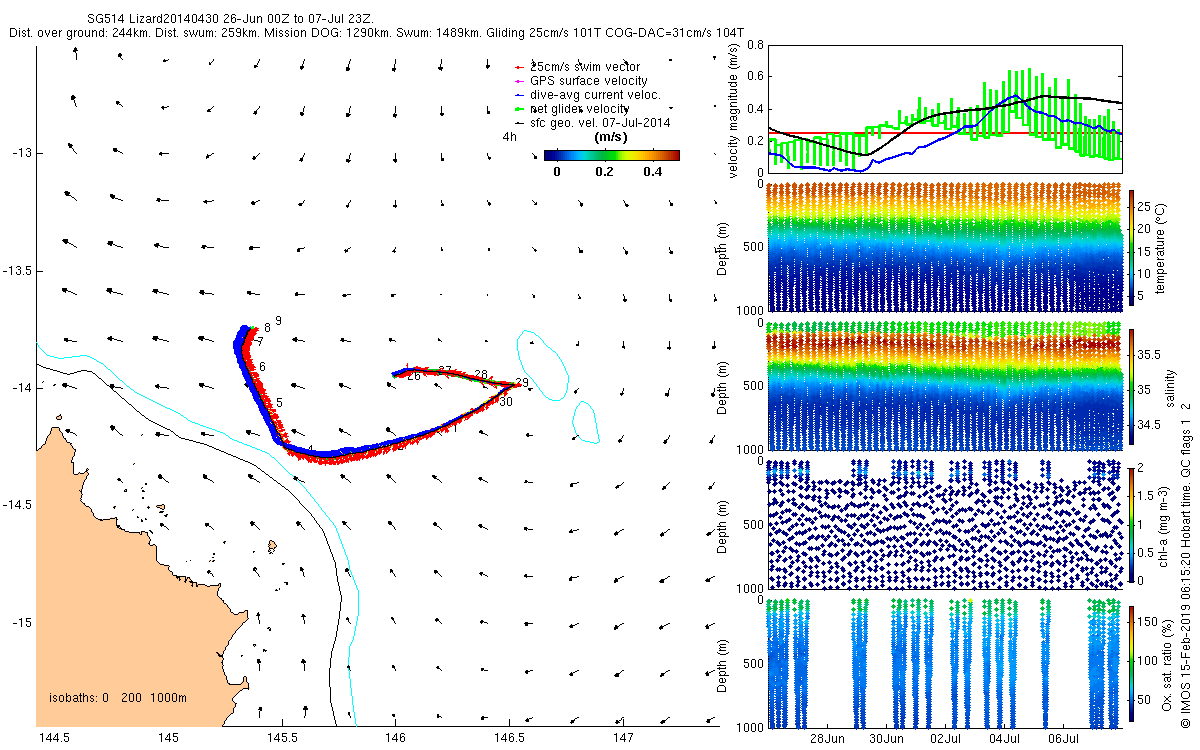Click longitude tick label '145.5'

coord(281,738)
